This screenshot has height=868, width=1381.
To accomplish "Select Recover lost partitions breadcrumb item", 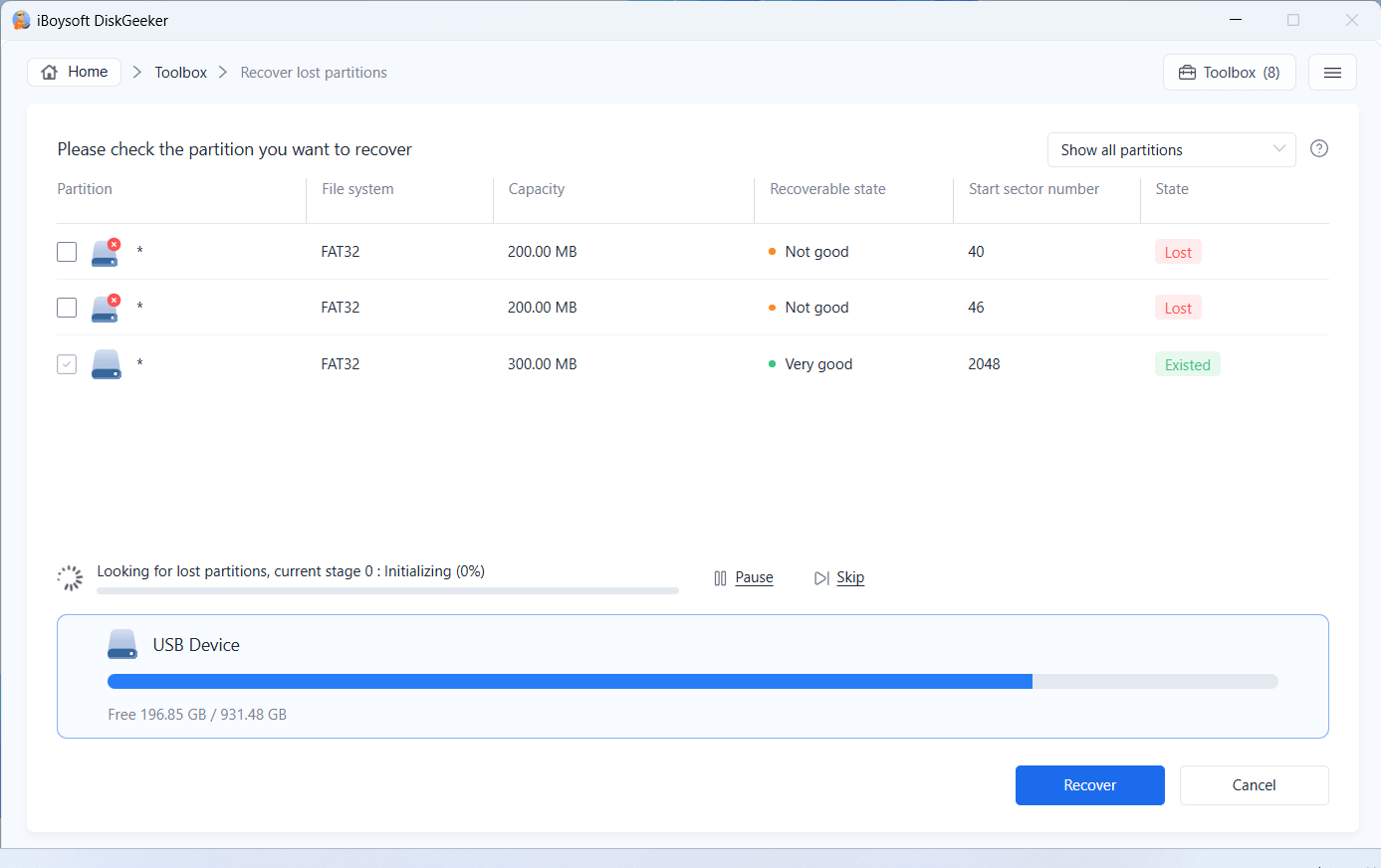I will pyautogui.click(x=314, y=73).
